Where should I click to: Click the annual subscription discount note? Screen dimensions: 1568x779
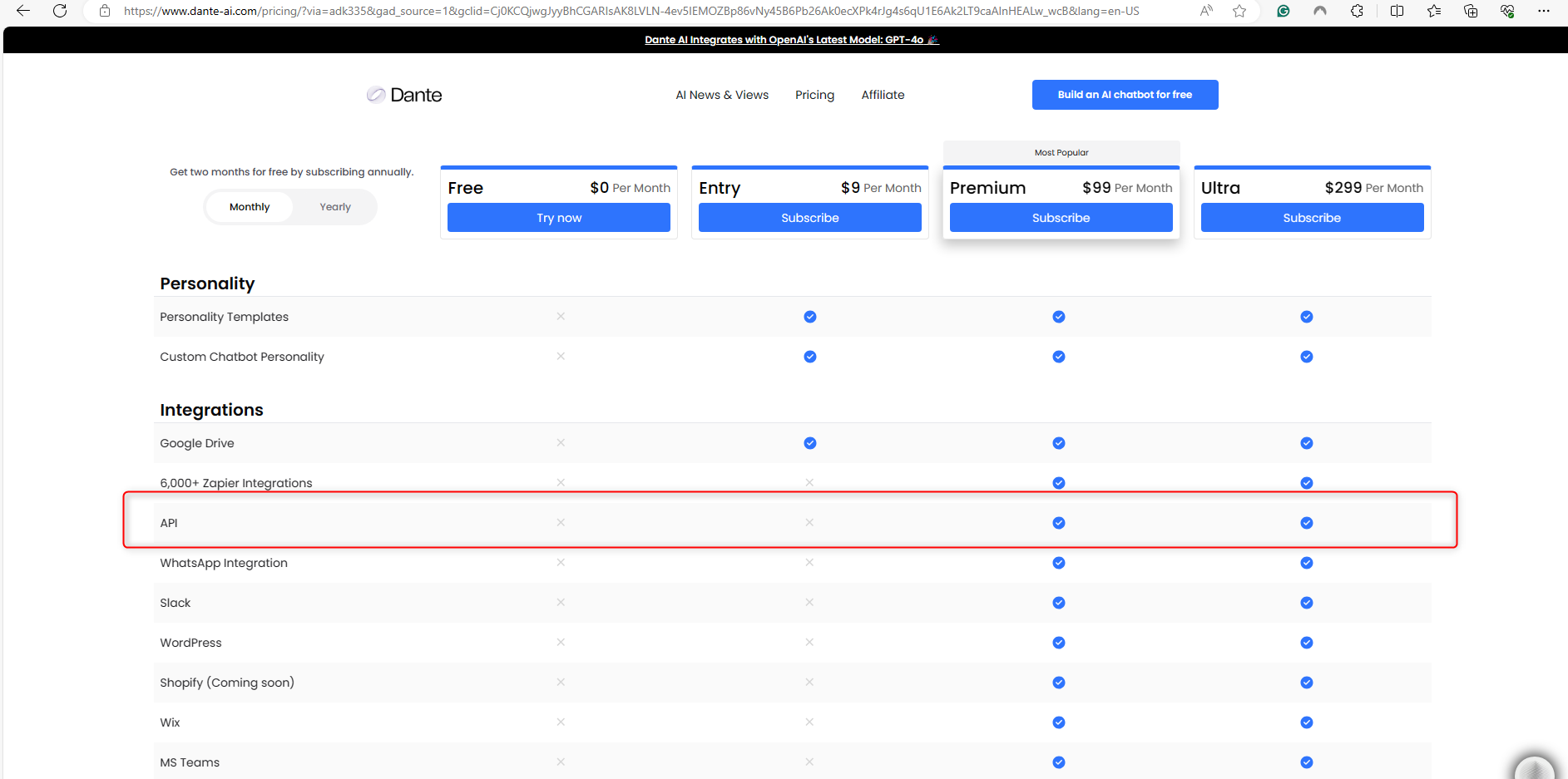pyautogui.click(x=291, y=172)
